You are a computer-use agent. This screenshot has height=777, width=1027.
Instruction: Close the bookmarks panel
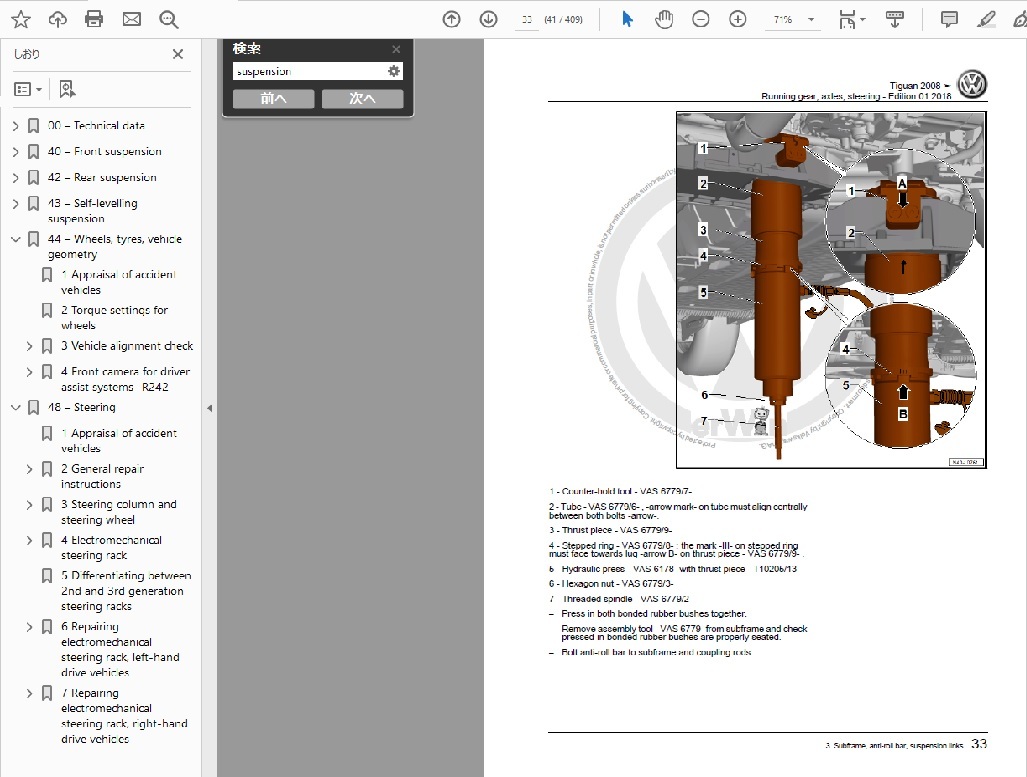[177, 54]
